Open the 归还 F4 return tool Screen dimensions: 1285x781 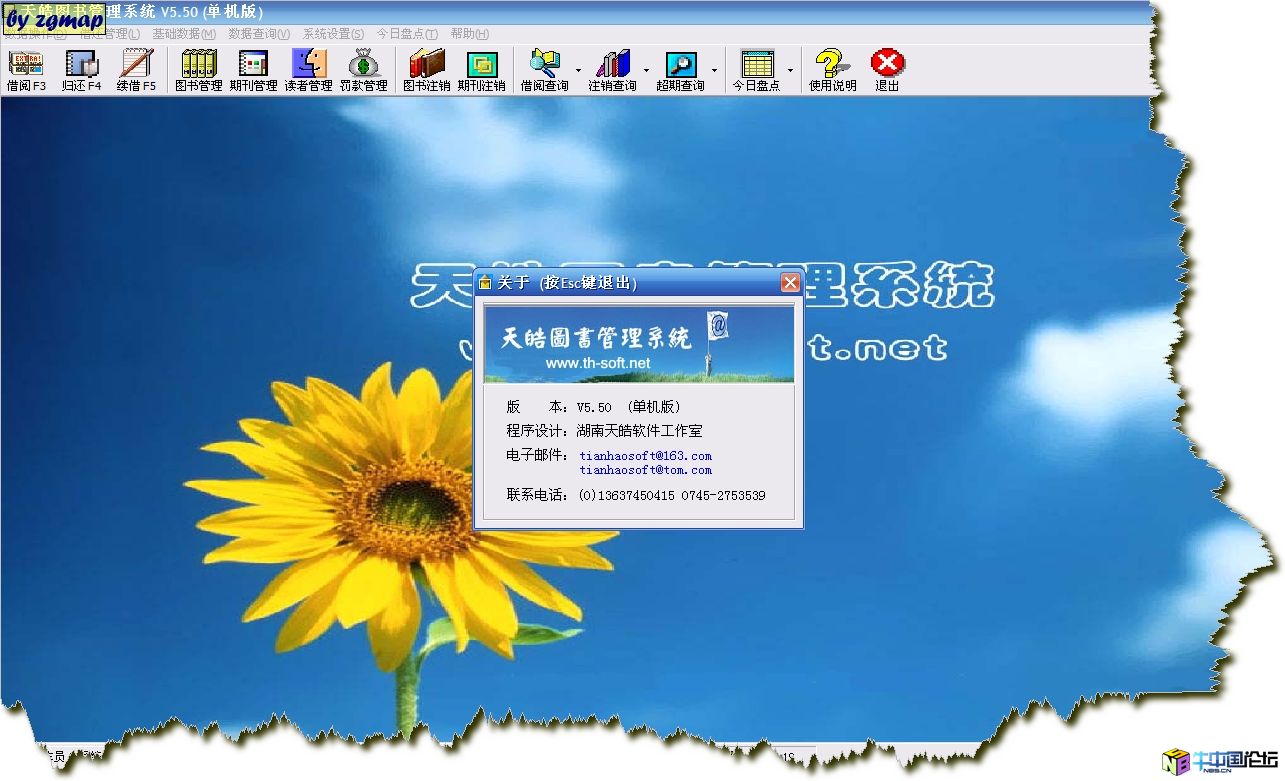coord(81,71)
